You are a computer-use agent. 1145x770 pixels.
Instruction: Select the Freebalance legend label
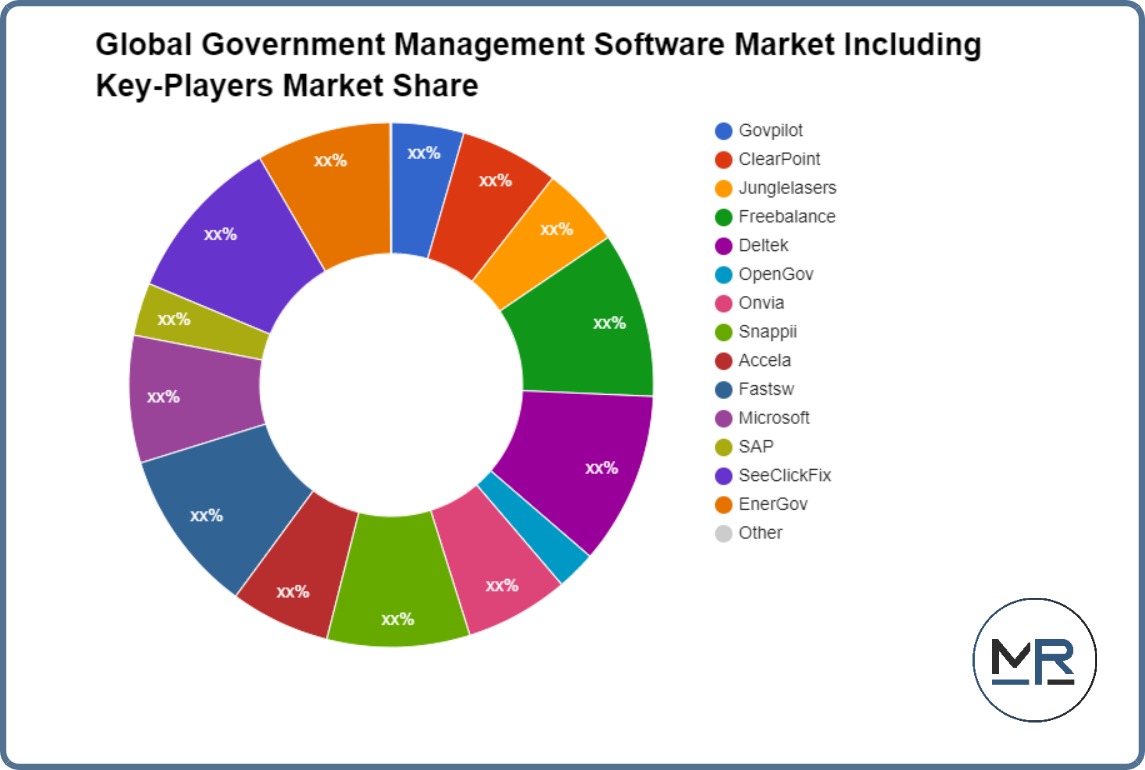click(786, 217)
